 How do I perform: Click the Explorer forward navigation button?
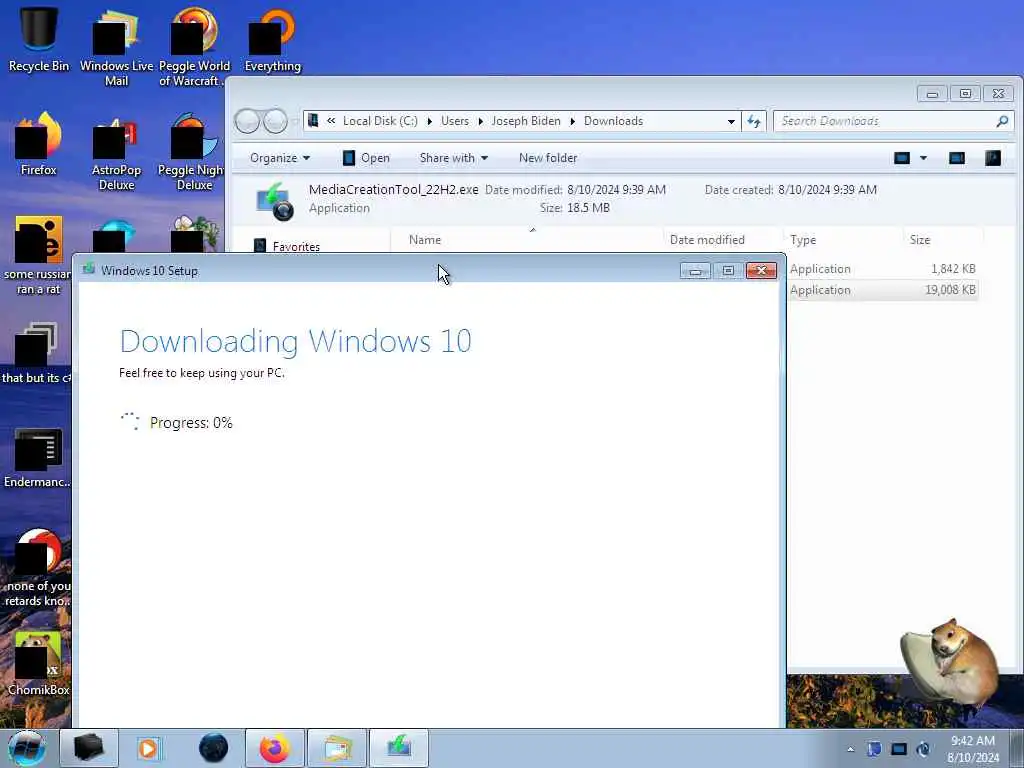tap(275, 121)
